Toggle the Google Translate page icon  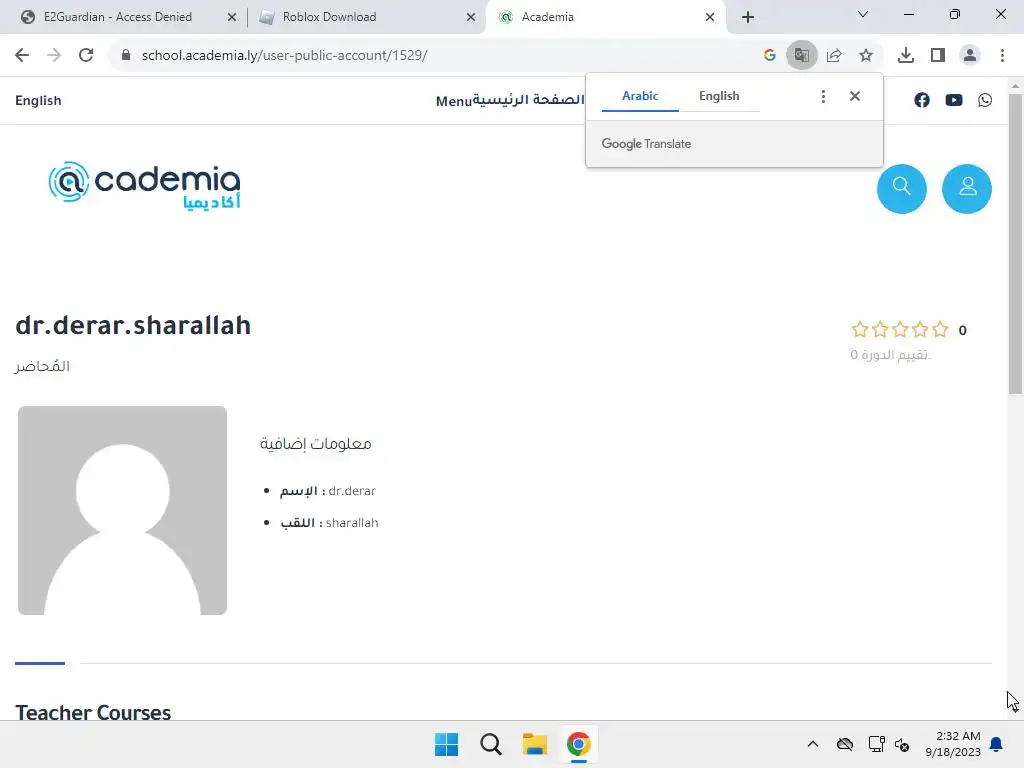(x=801, y=55)
